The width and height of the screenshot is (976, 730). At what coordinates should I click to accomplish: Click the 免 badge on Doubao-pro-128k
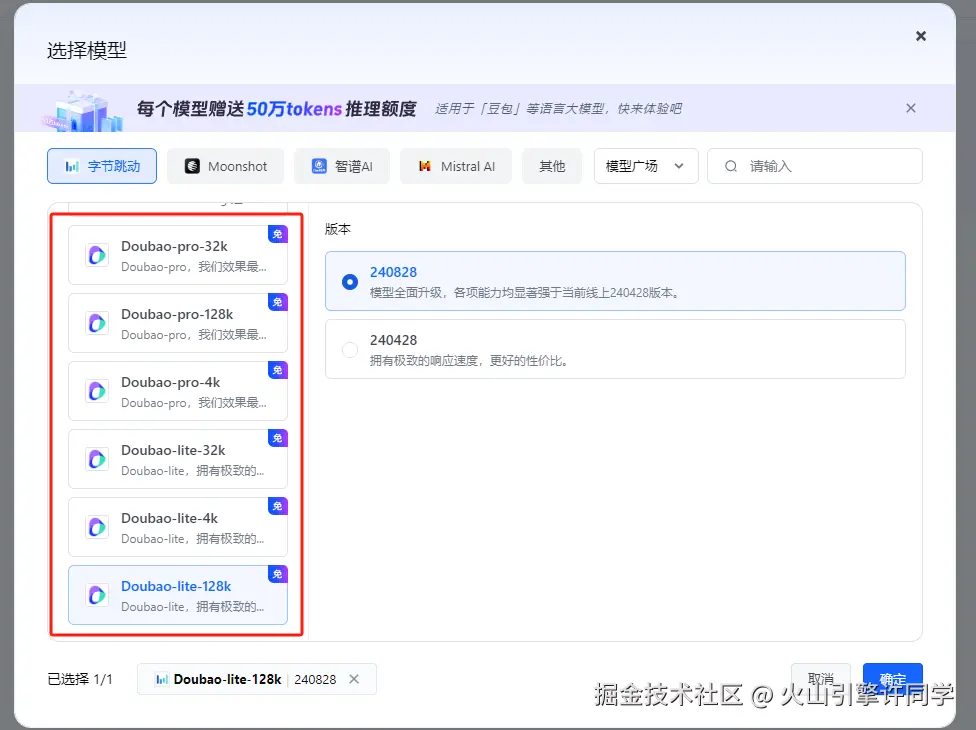coord(278,302)
